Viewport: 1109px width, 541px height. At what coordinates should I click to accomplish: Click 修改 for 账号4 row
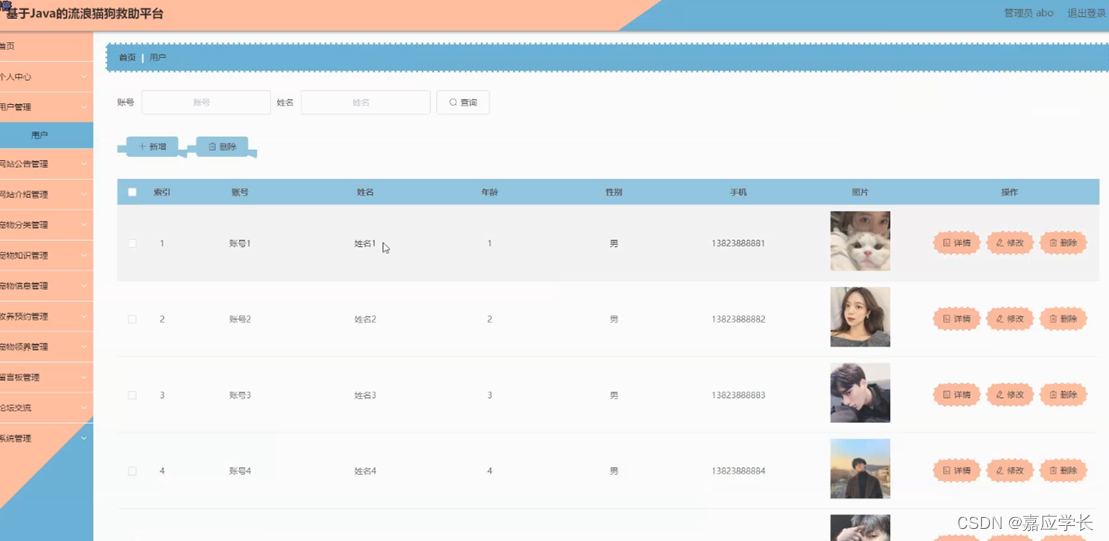(1010, 470)
